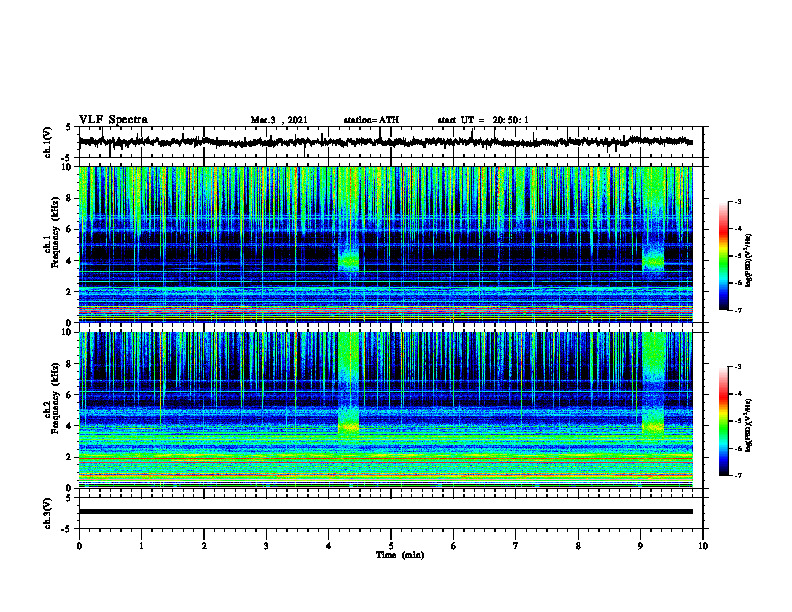792x612 pixels.
Task: Click time axis tick label "9"
Action: (x=640, y=546)
